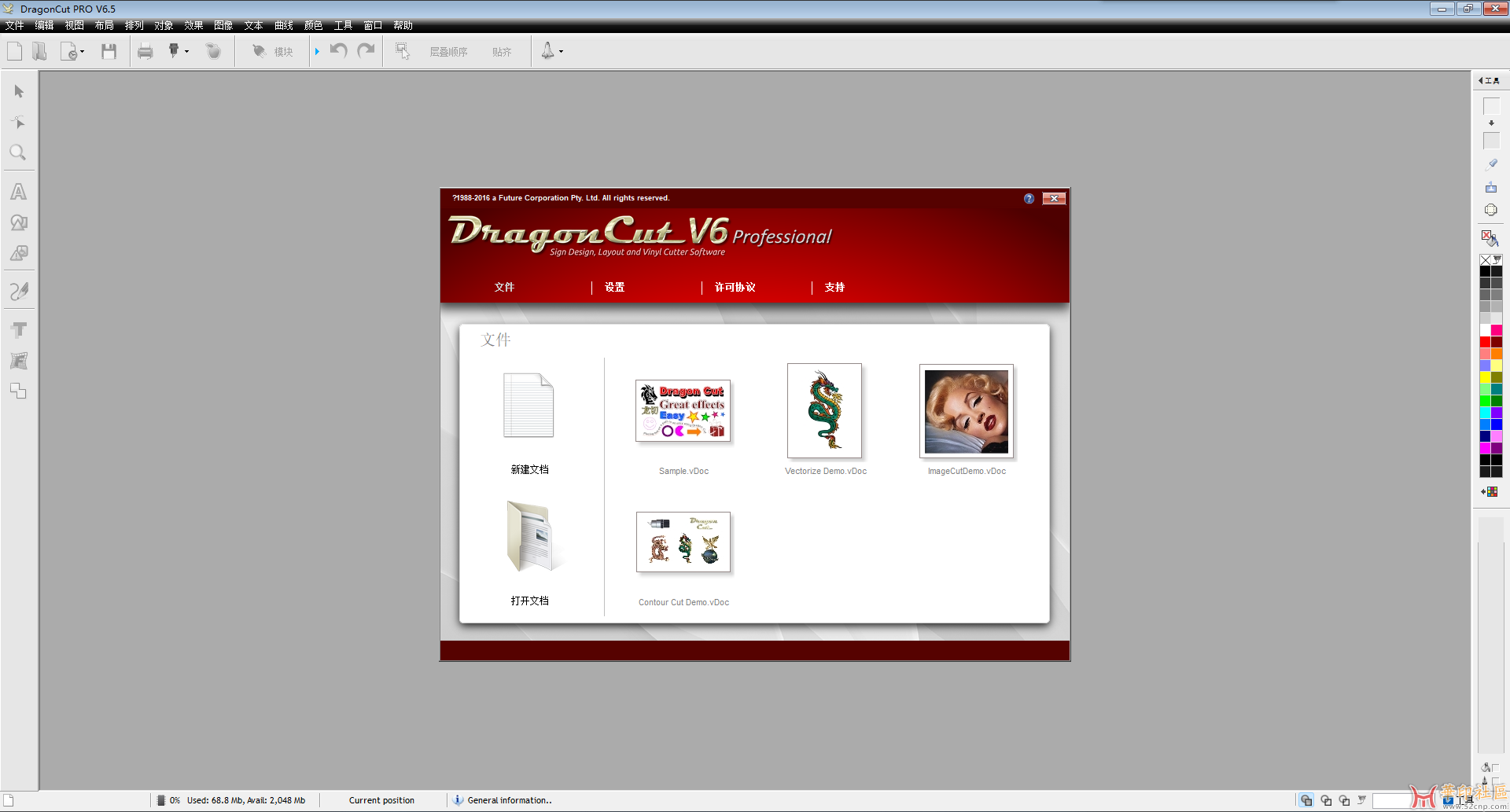The height and width of the screenshot is (812, 1510).
Task: Click the 新建文档 button
Action: click(x=529, y=424)
